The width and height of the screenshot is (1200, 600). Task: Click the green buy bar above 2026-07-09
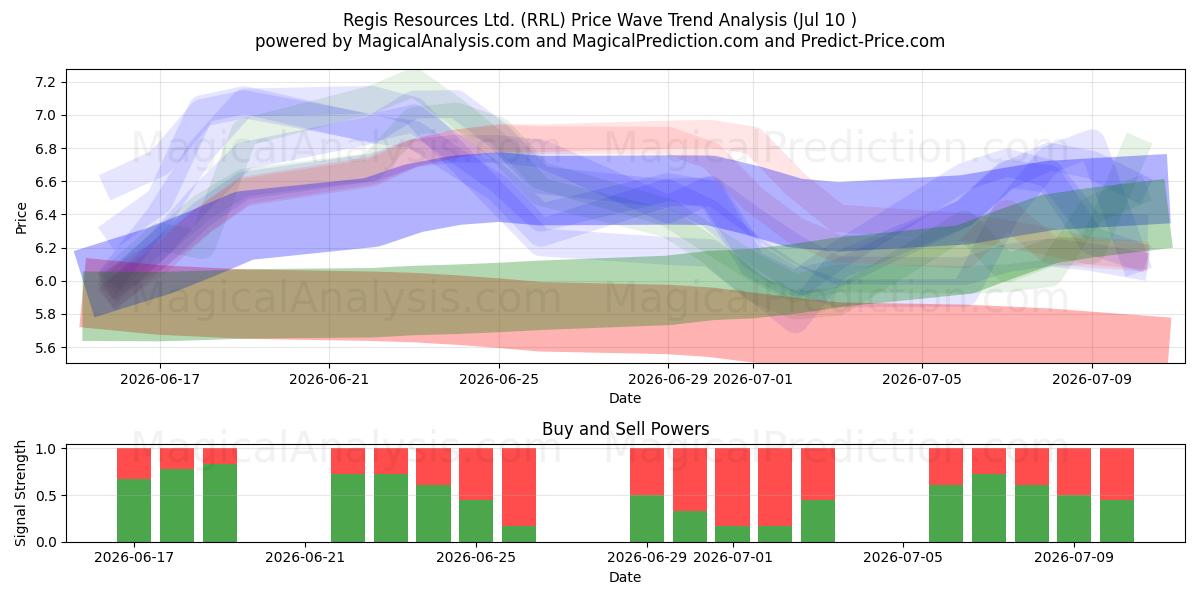coord(1075,519)
